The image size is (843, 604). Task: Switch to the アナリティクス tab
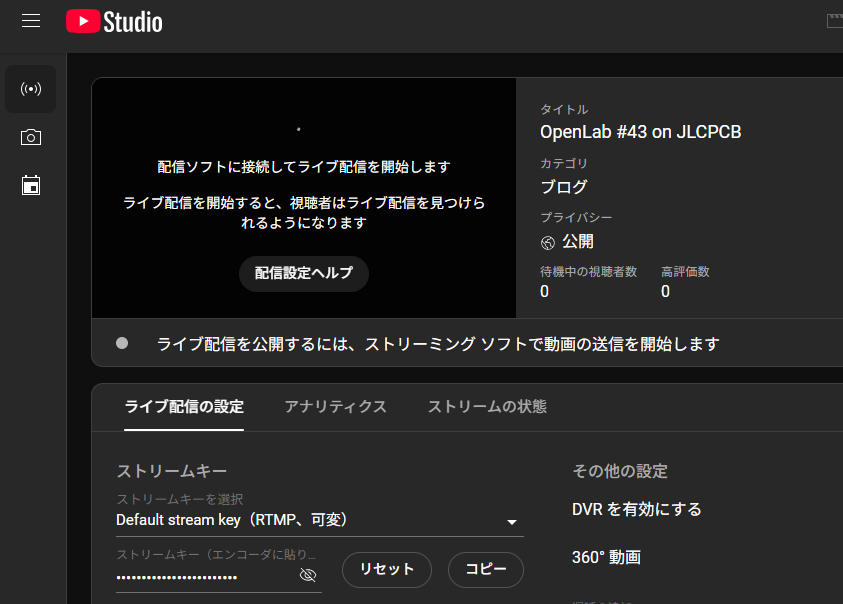[333, 407]
